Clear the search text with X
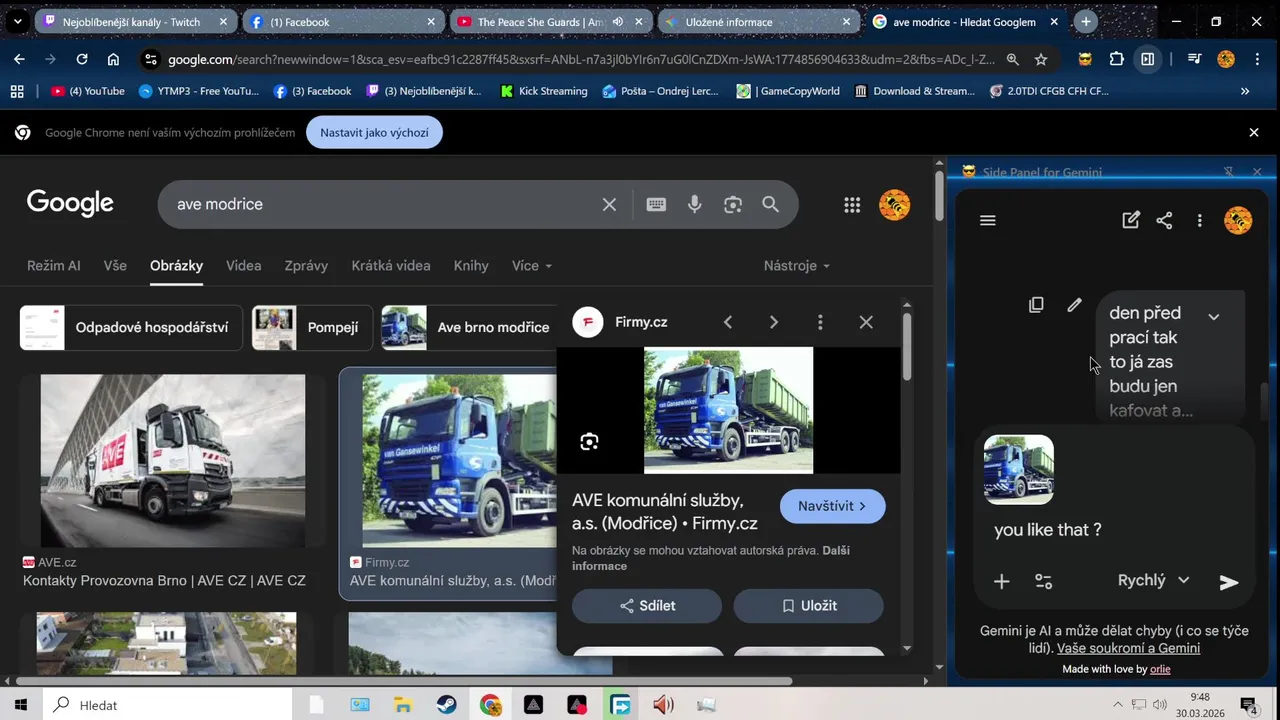This screenshot has width=1280, height=720. [x=609, y=204]
